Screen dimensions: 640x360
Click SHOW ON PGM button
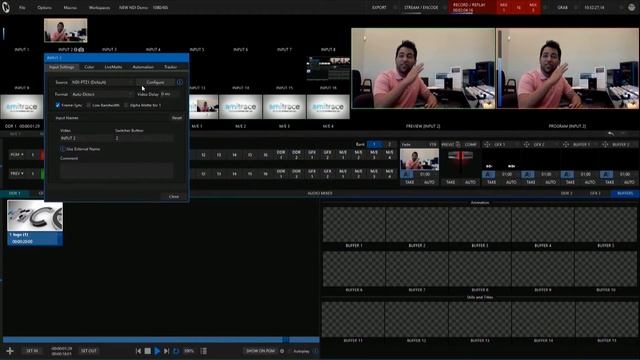[x=260, y=351]
